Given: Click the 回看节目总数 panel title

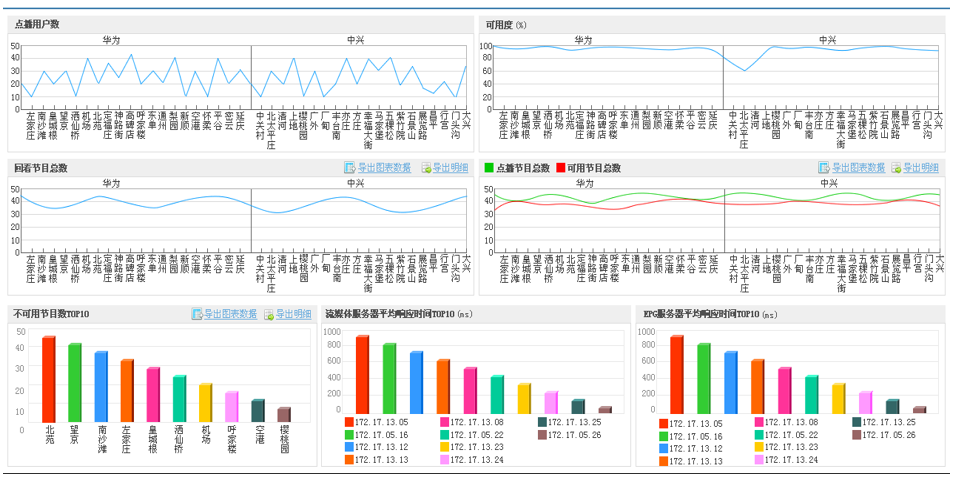Looking at the screenshot, I should [x=40, y=168].
